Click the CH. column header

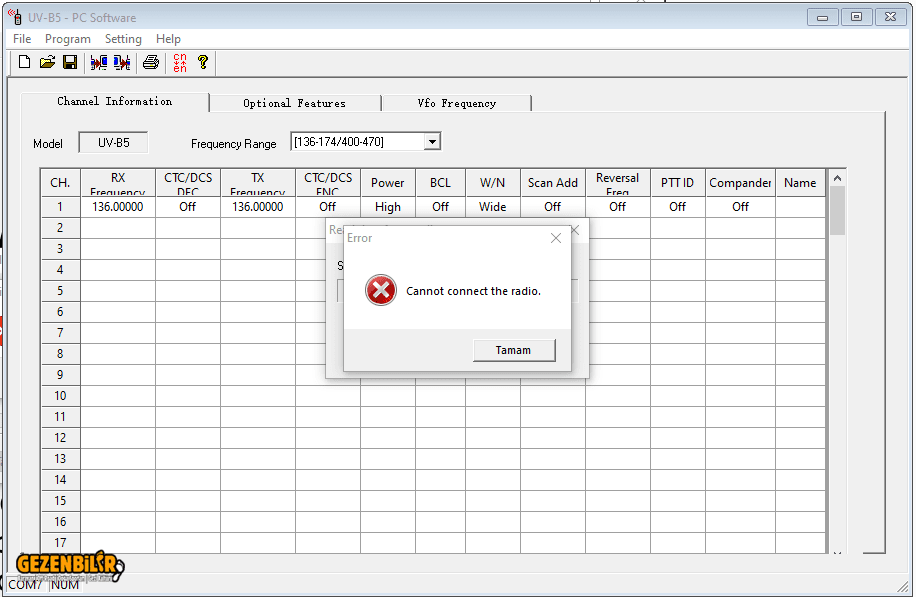(60, 183)
